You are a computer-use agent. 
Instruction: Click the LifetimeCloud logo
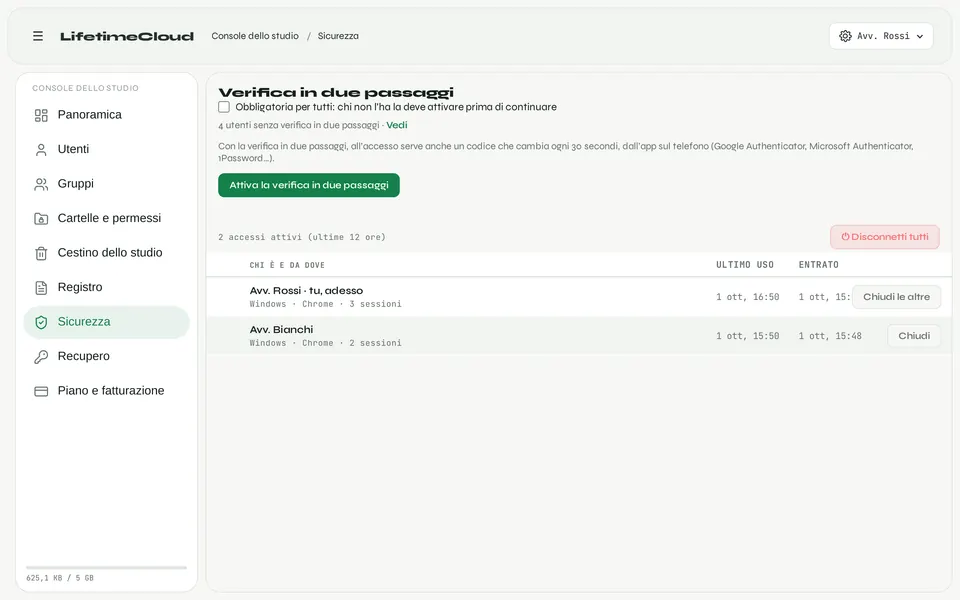point(127,36)
